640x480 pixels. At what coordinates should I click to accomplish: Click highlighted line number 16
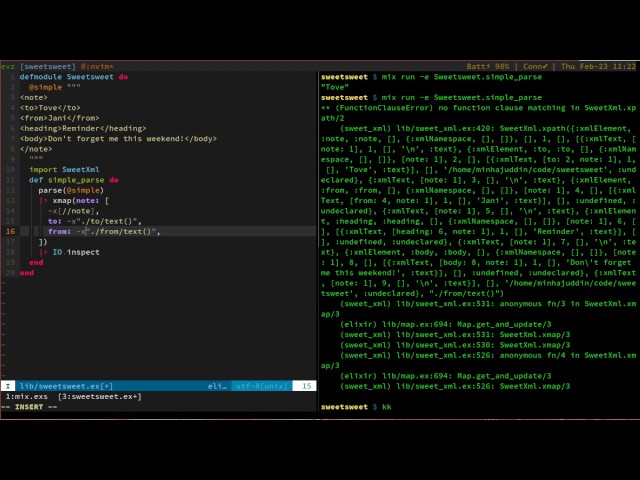pyautogui.click(x=10, y=231)
